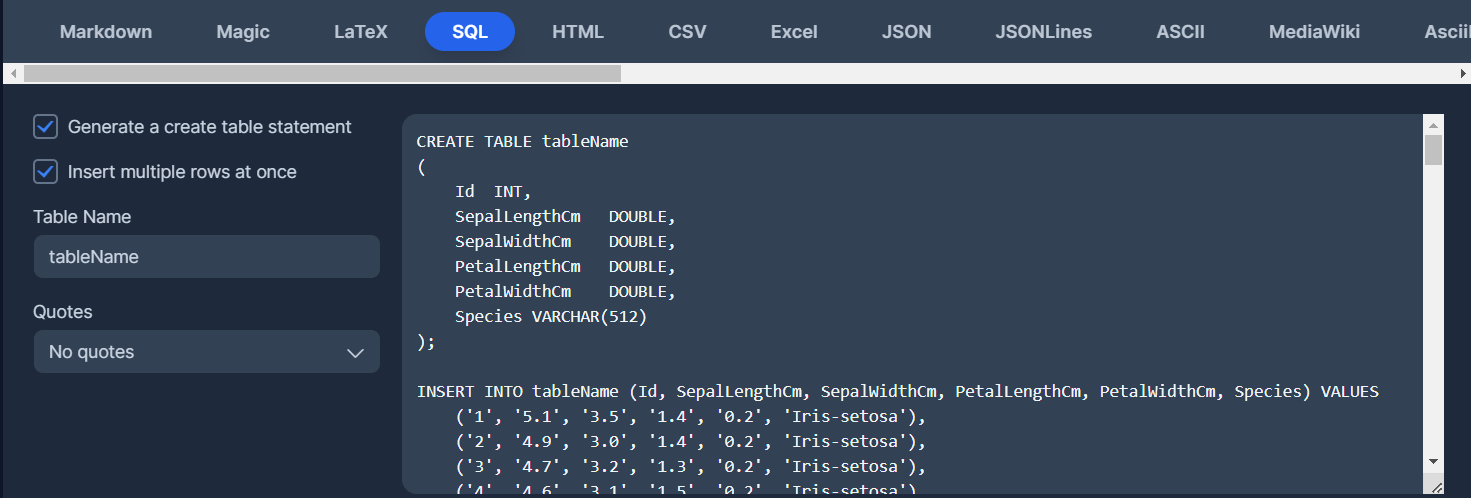Select the ASCII format tab
Image resolution: width=1471 pixels, height=498 pixels.
tap(1180, 32)
